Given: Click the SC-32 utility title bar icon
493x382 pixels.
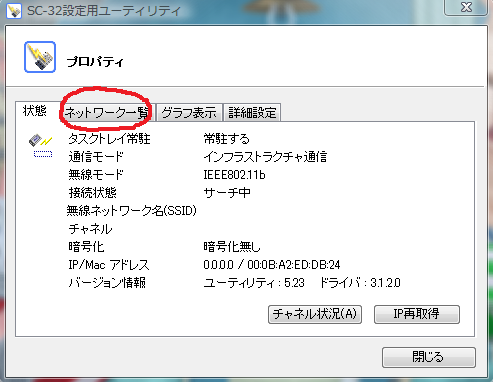Looking at the screenshot, I should click(14, 10).
